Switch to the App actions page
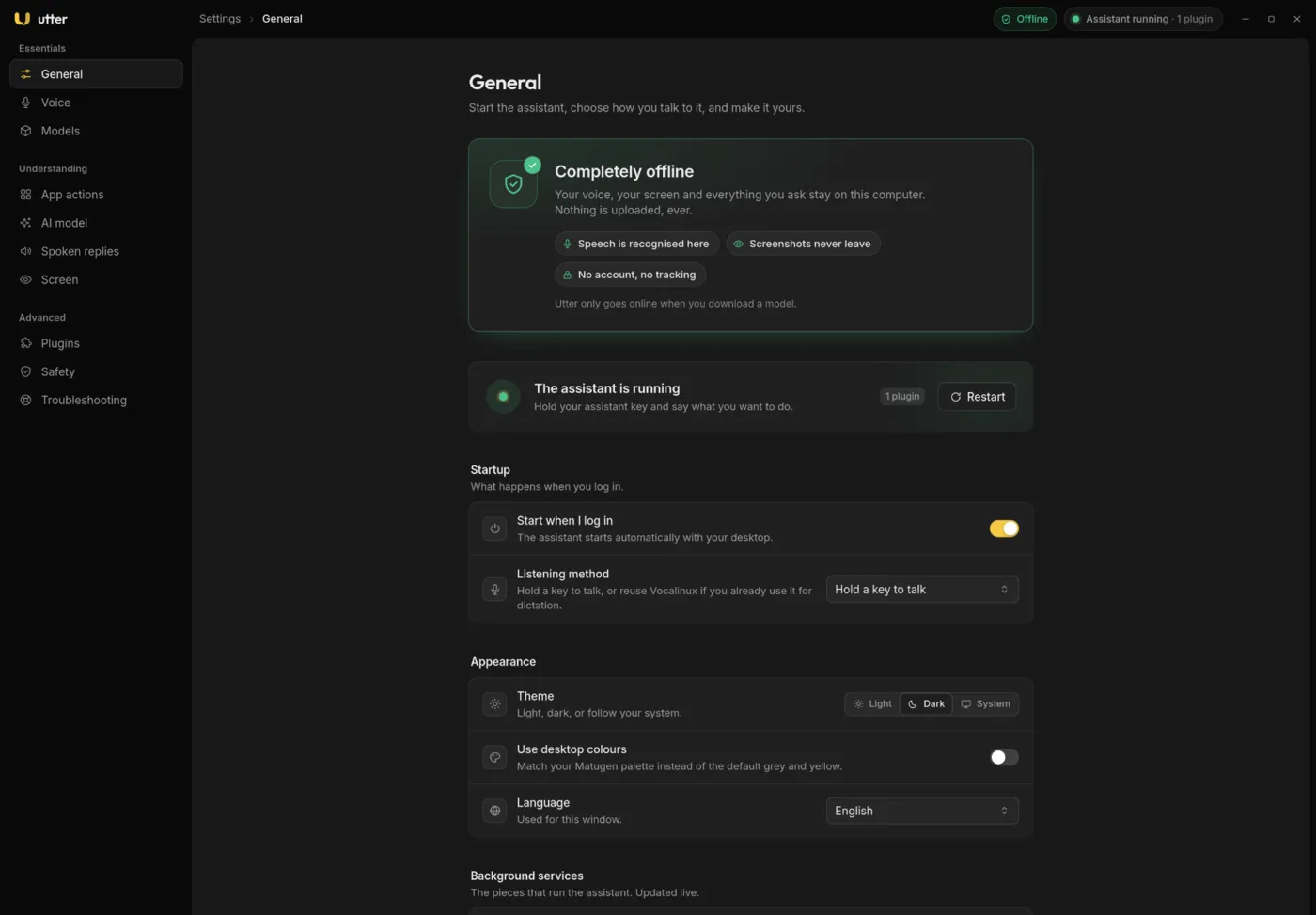1316x915 pixels. coord(96,195)
